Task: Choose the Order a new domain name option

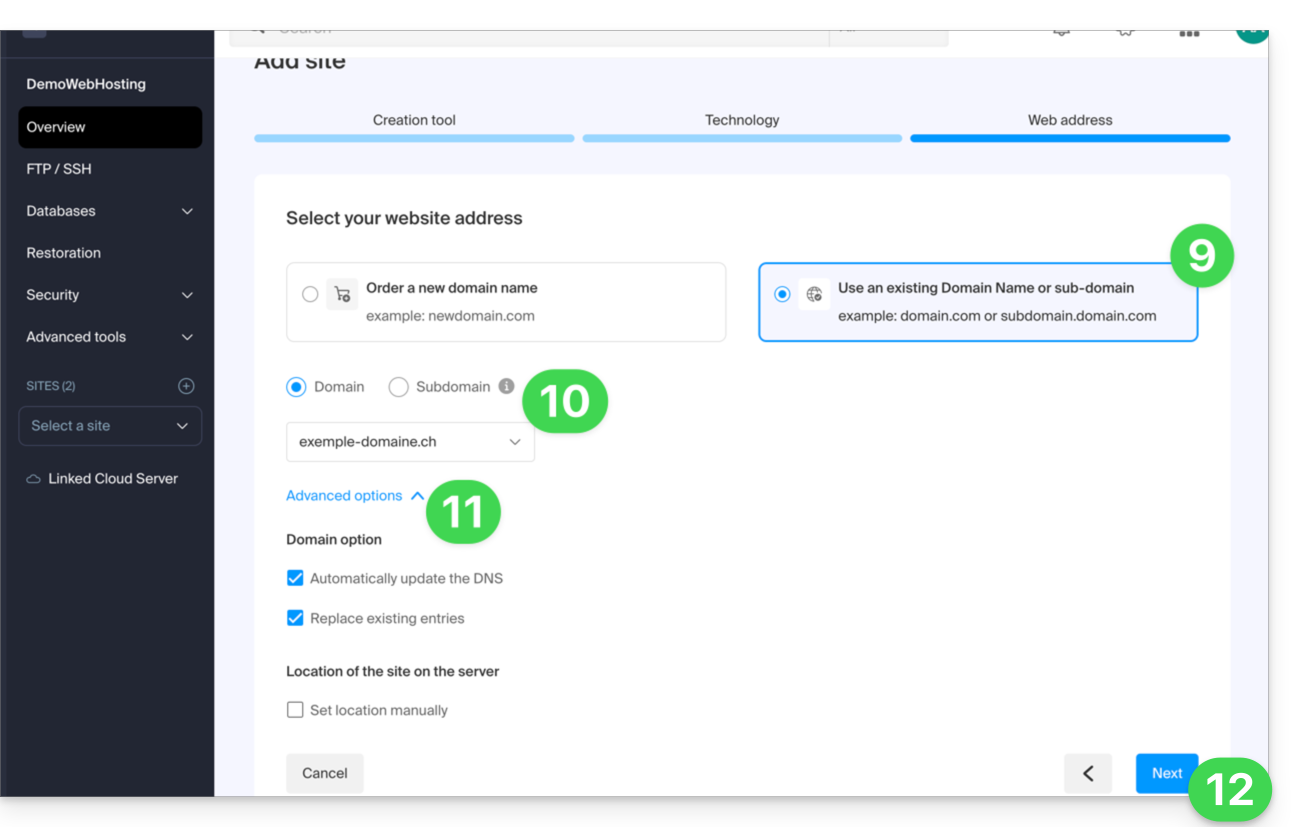Action: click(x=310, y=294)
